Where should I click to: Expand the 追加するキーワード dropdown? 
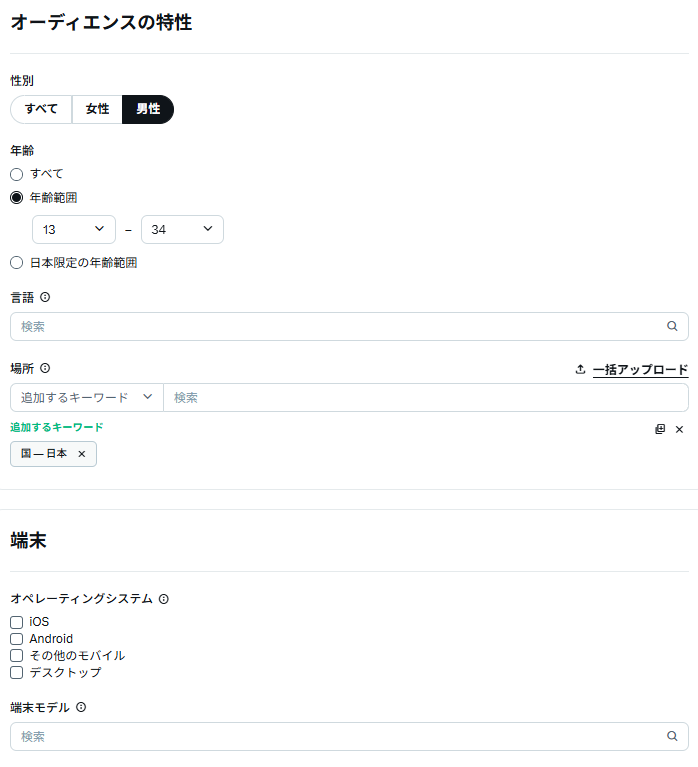click(86, 397)
